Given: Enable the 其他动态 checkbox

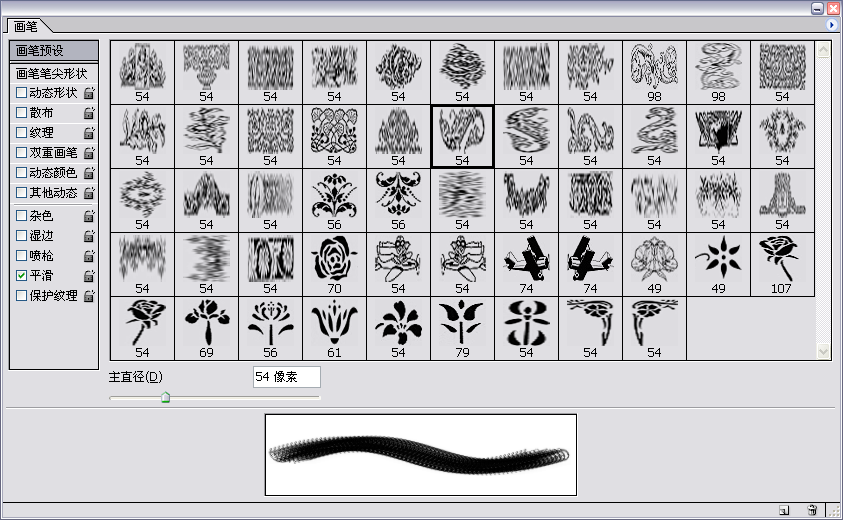Looking at the screenshot, I should tap(22, 192).
